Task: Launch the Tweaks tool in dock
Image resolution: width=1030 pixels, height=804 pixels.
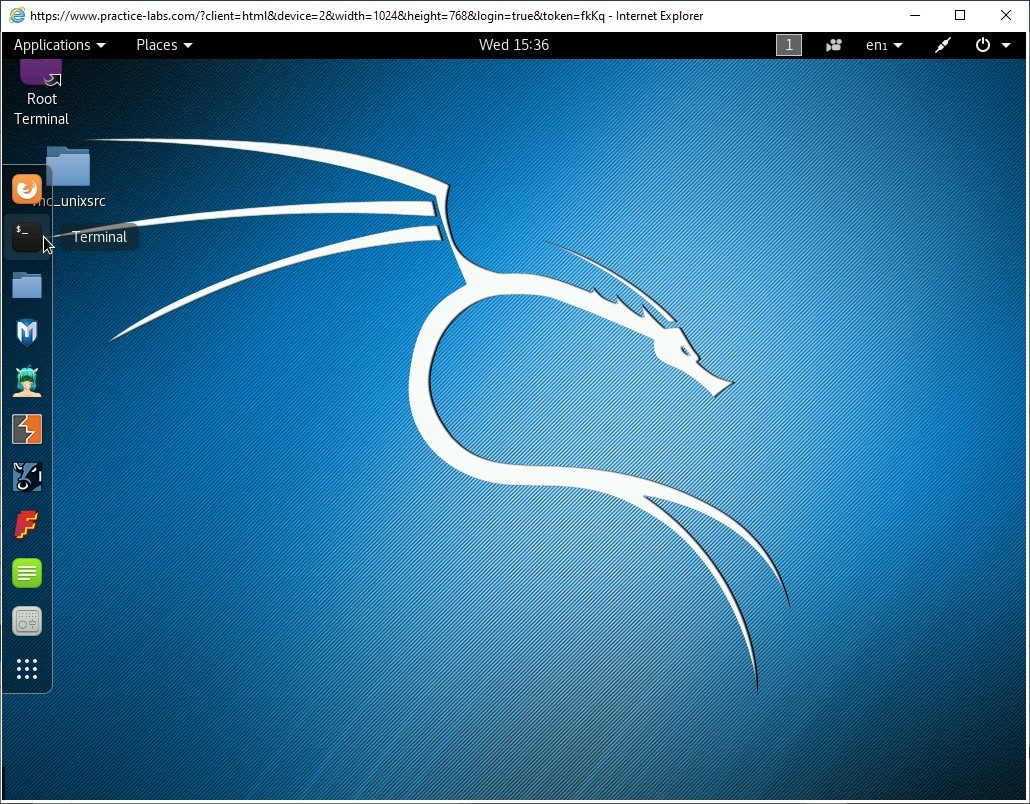Action: coord(27,621)
